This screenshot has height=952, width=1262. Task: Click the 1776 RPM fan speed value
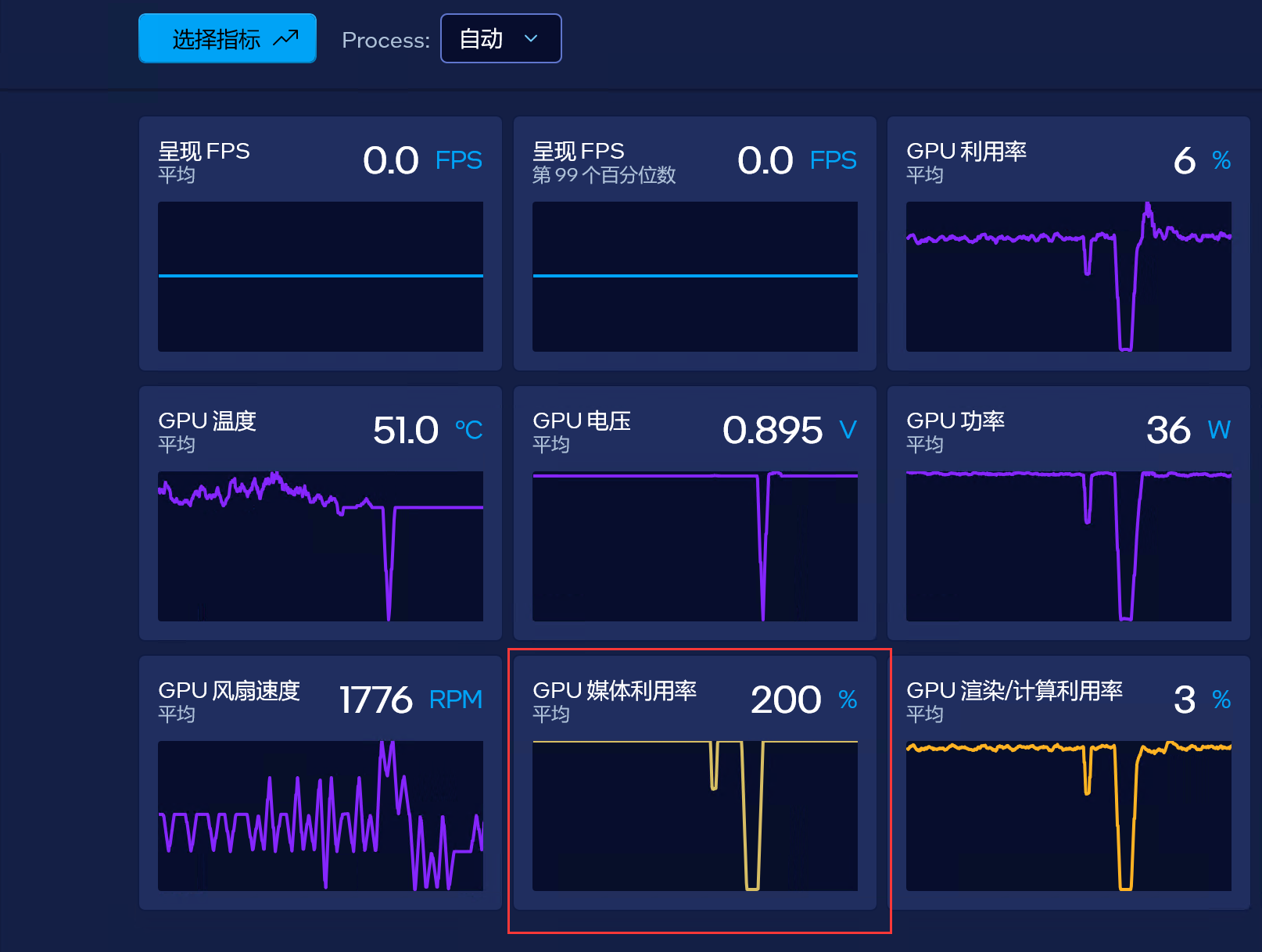pyautogui.click(x=411, y=700)
